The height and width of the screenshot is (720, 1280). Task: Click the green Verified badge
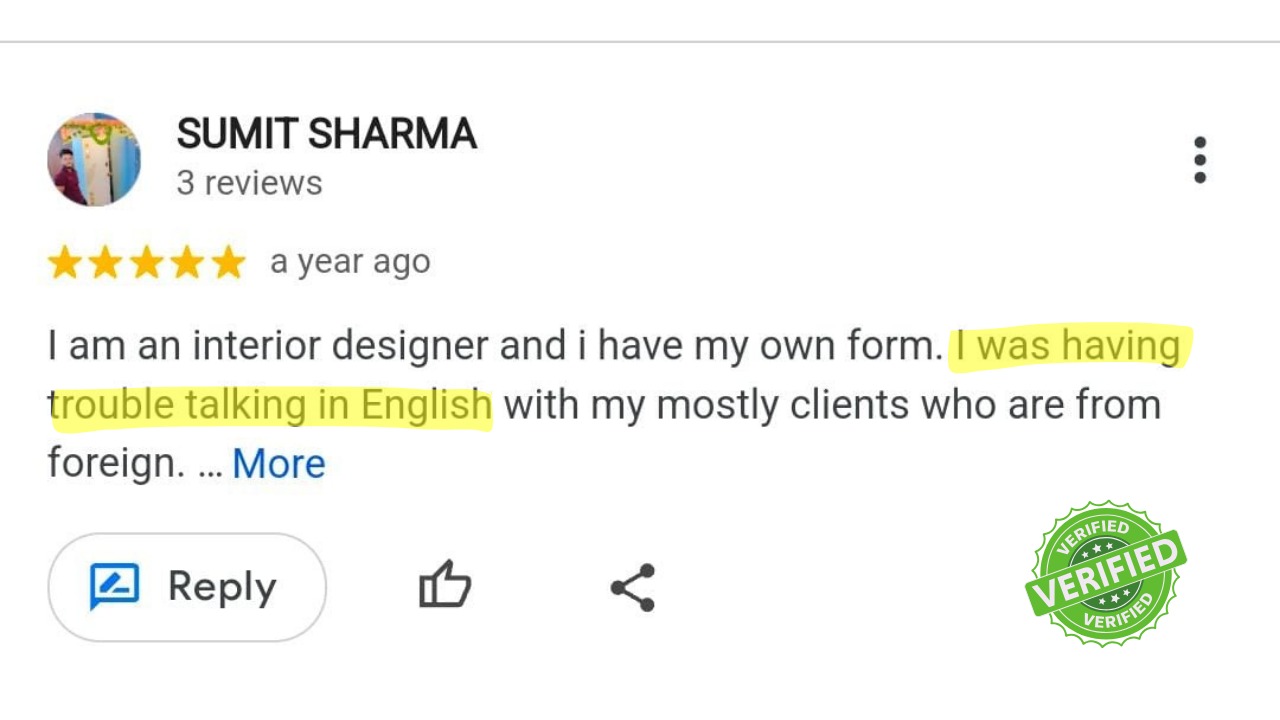1105,573
